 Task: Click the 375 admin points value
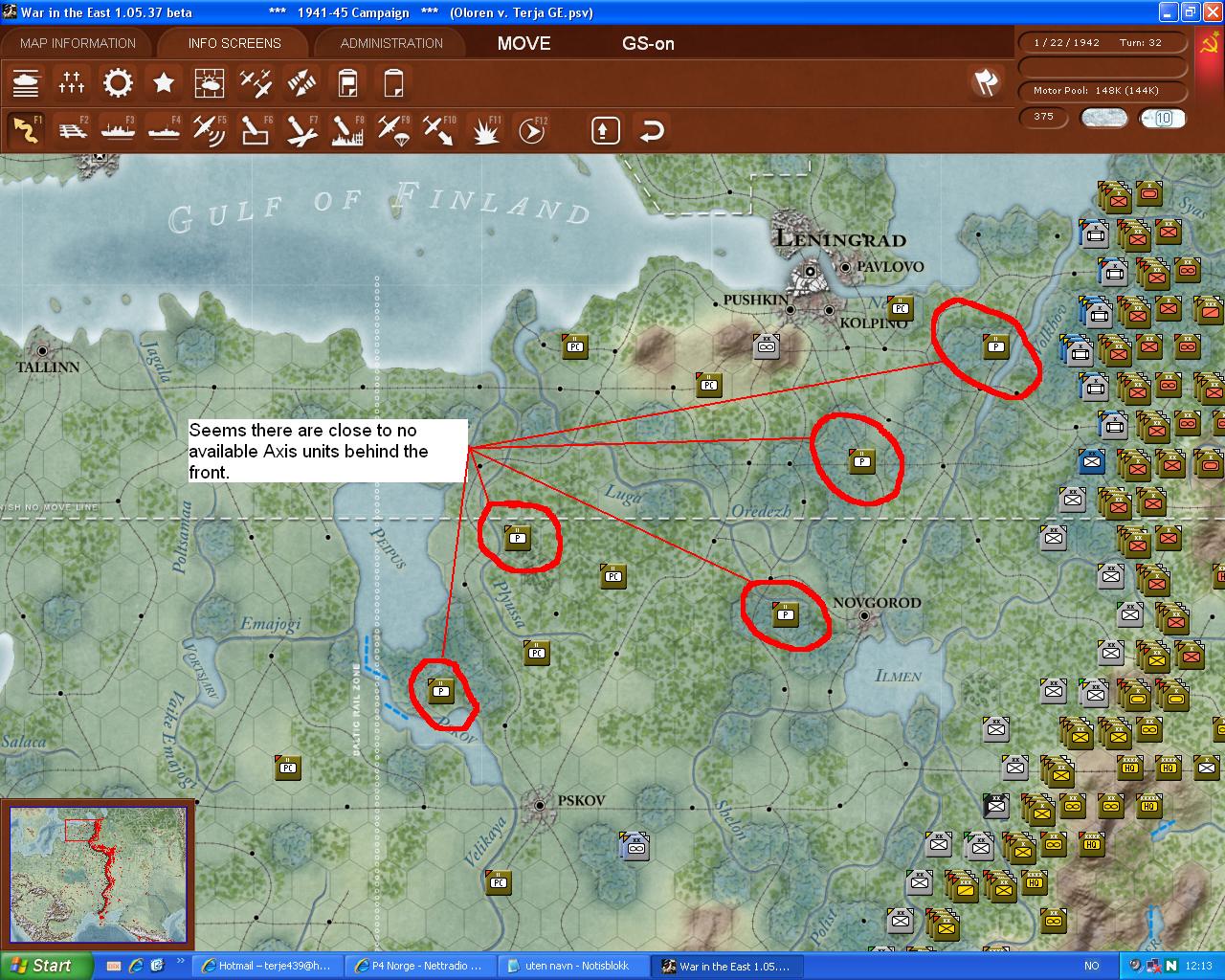(1043, 117)
